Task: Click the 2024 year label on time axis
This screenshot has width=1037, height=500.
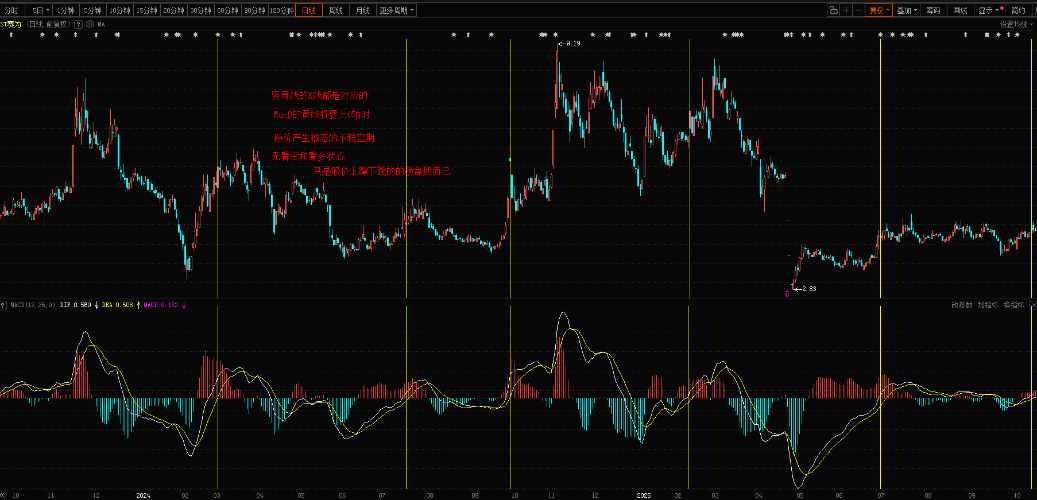Action: pos(144,495)
